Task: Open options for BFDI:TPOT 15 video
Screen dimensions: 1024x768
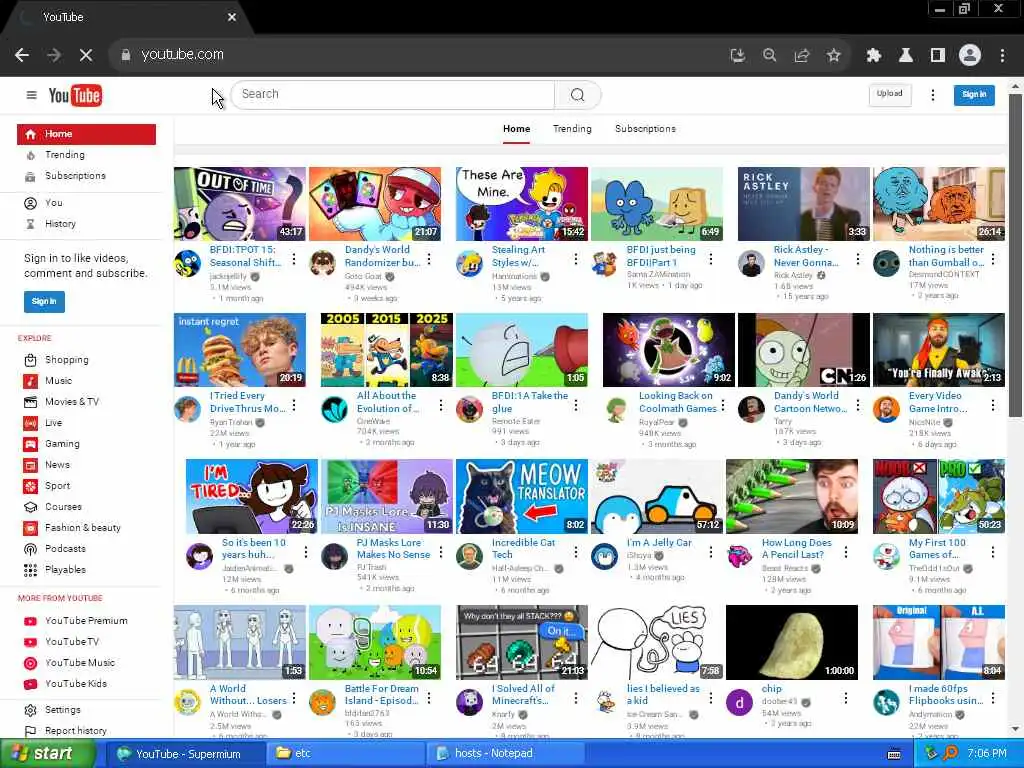Action: click(x=294, y=259)
